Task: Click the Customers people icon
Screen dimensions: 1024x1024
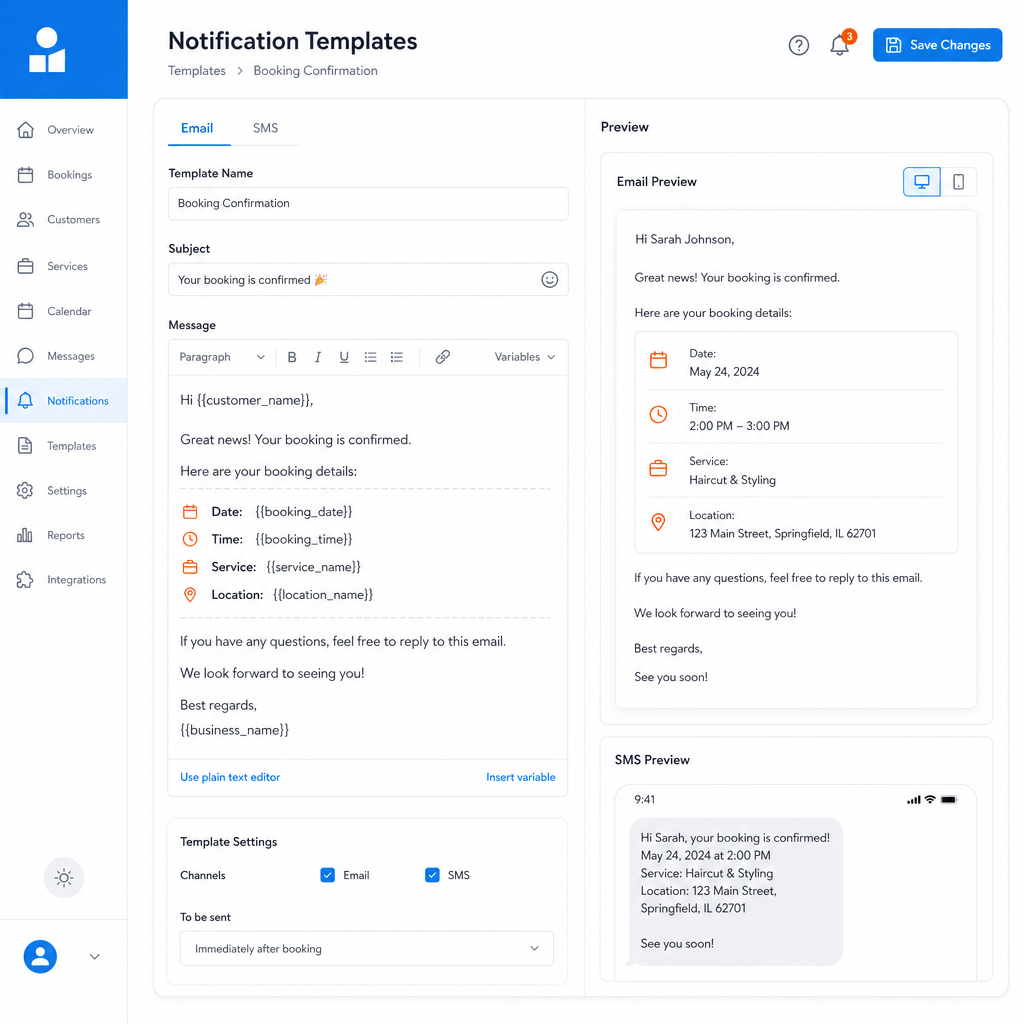Action: coord(25,219)
